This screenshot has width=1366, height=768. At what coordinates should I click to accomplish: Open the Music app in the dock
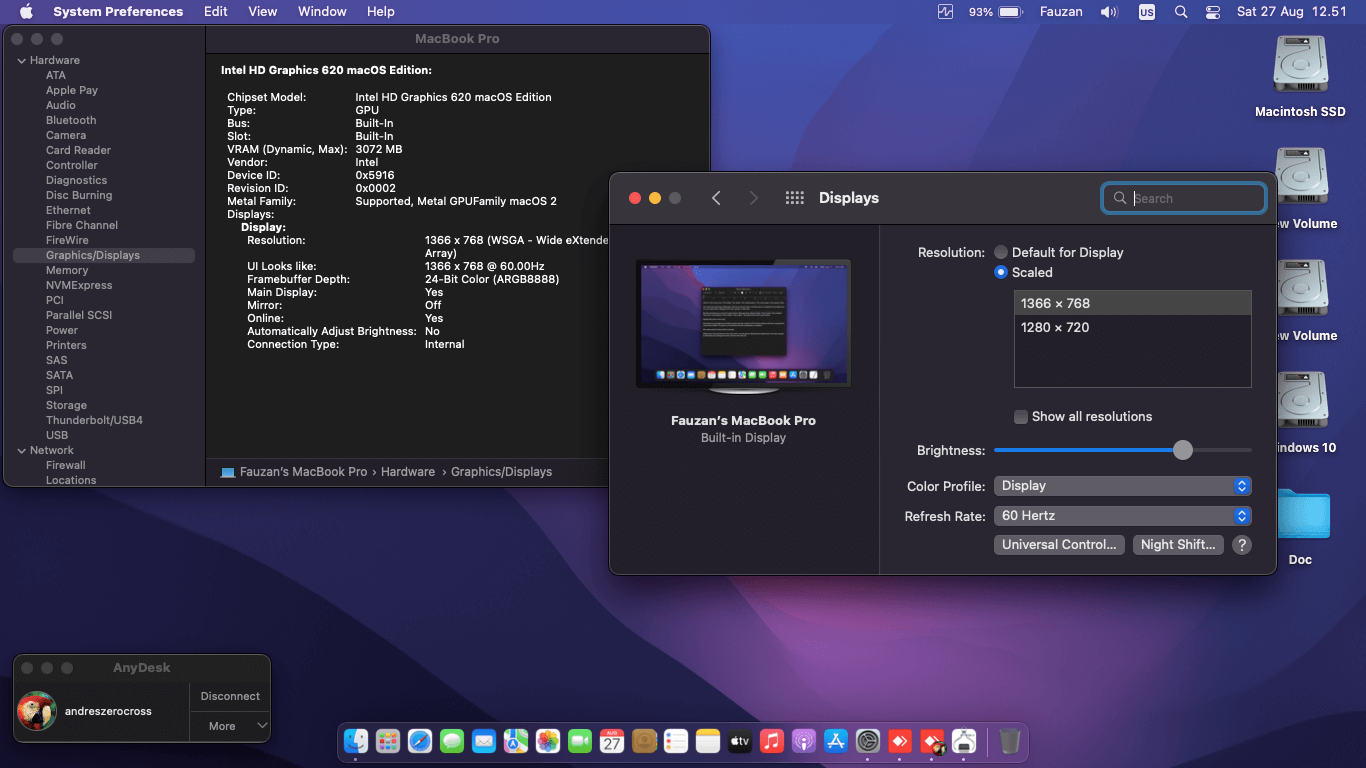pos(771,741)
